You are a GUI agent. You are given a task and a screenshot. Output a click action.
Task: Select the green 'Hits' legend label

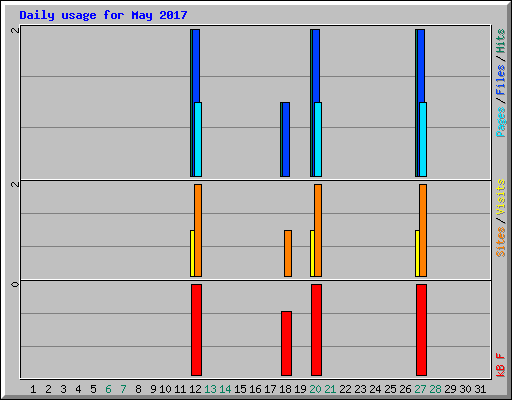point(501,41)
